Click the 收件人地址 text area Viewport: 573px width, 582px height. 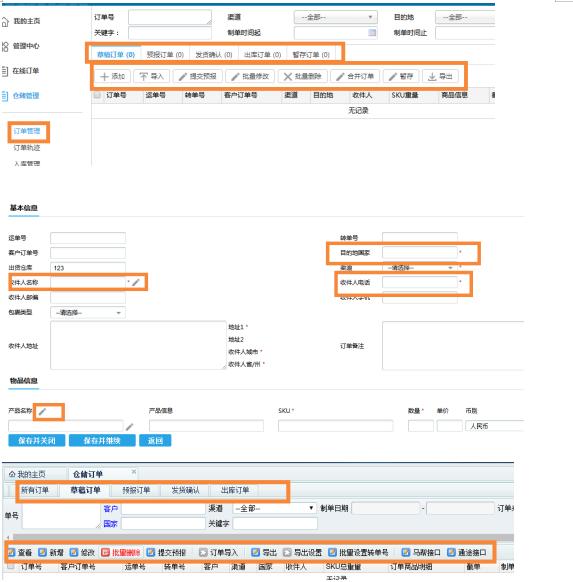(138, 346)
